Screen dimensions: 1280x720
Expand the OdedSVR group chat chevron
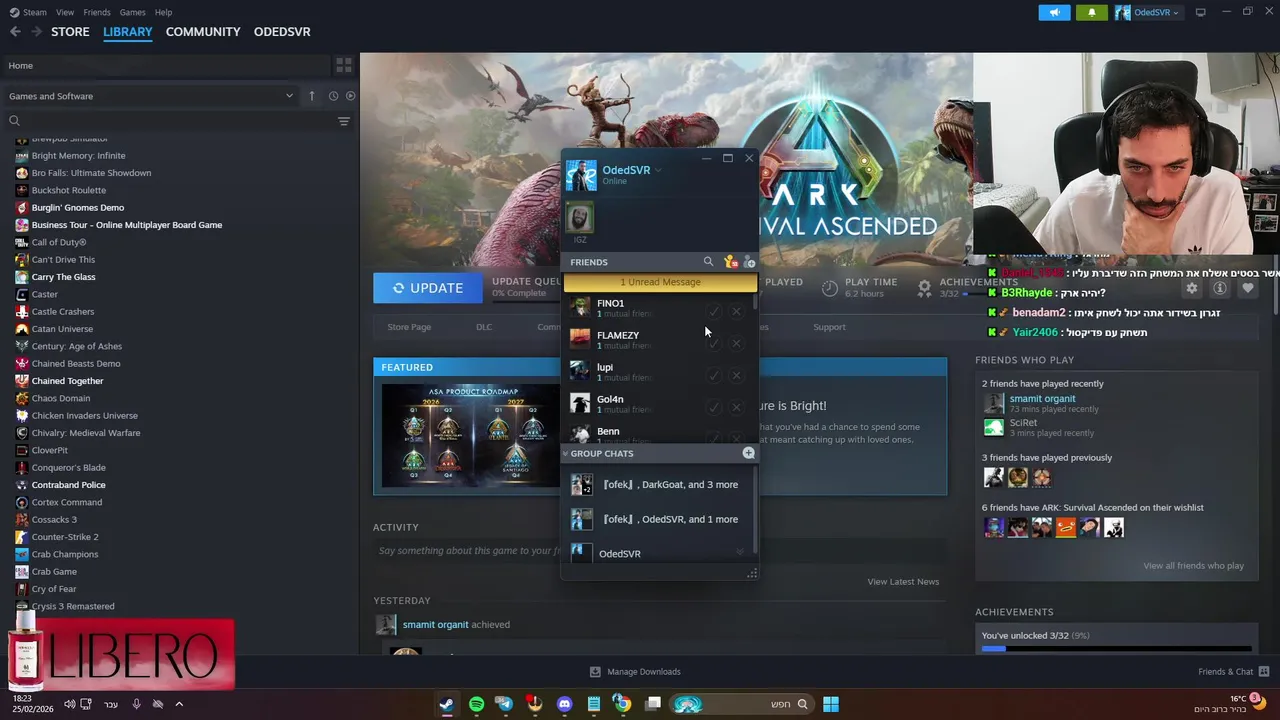740,552
